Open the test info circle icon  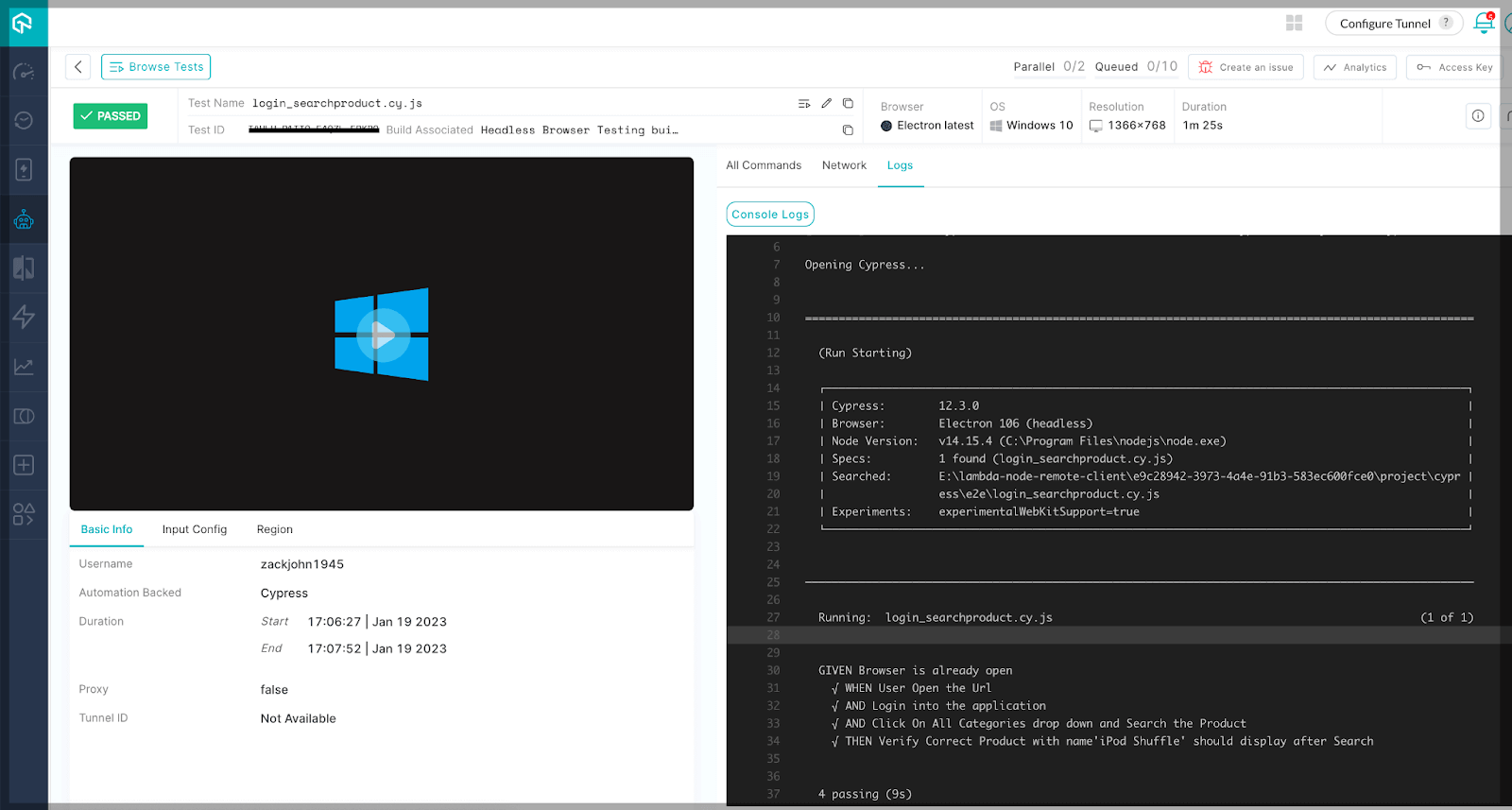[1478, 116]
